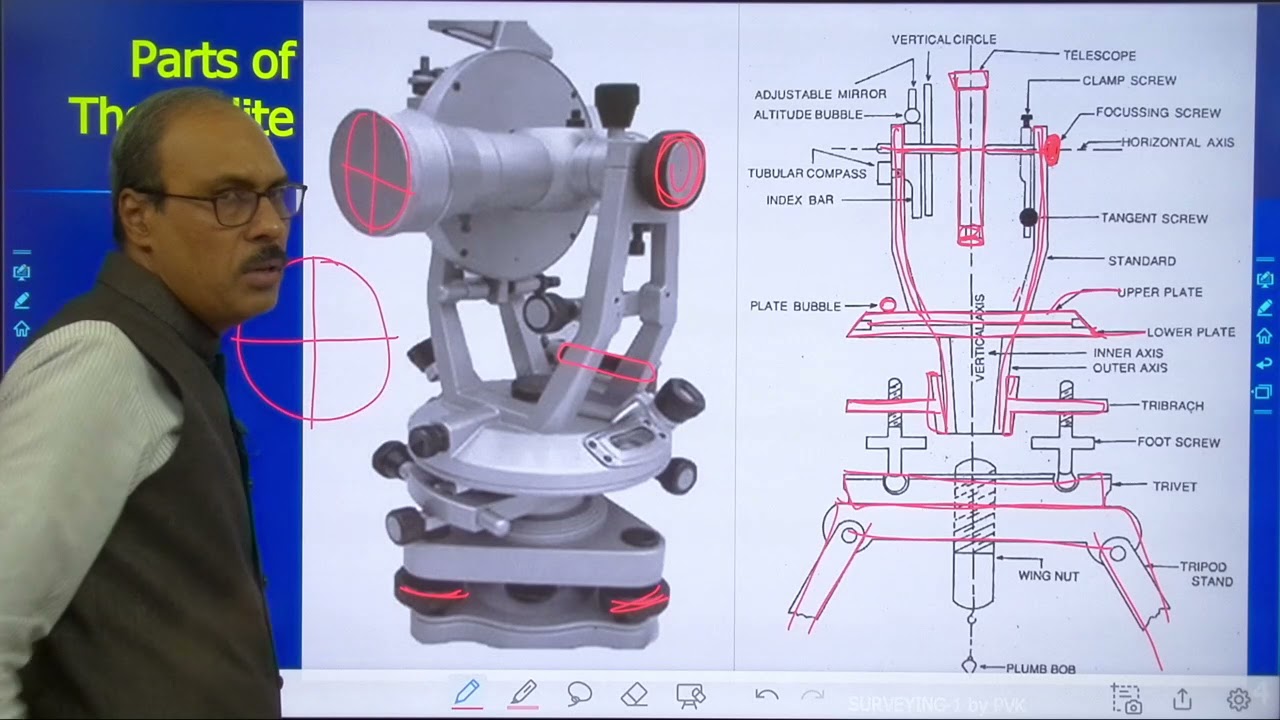The image size is (1280, 720).
Task: Go home using the left sidebar icon
Action: coord(21,328)
